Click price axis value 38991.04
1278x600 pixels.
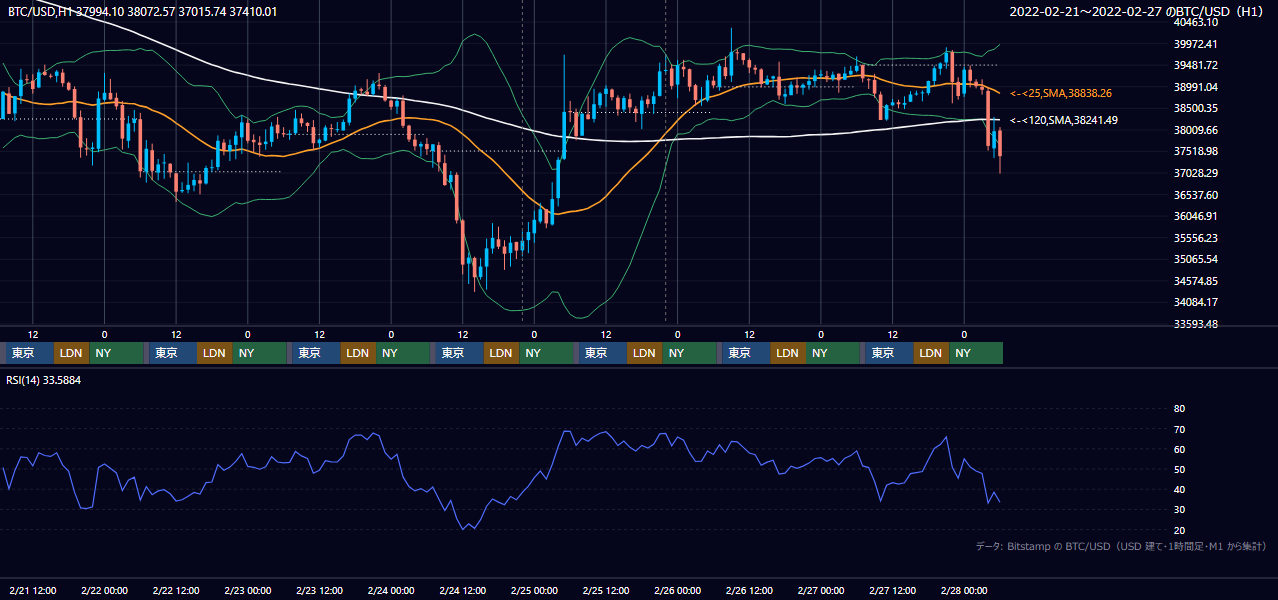tap(1195, 87)
